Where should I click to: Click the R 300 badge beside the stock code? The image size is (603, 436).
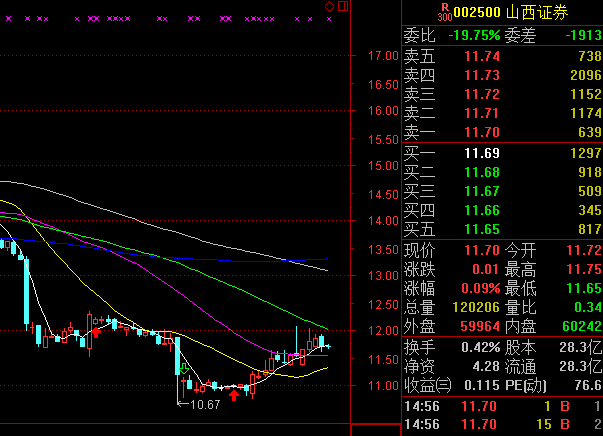click(445, 12)
